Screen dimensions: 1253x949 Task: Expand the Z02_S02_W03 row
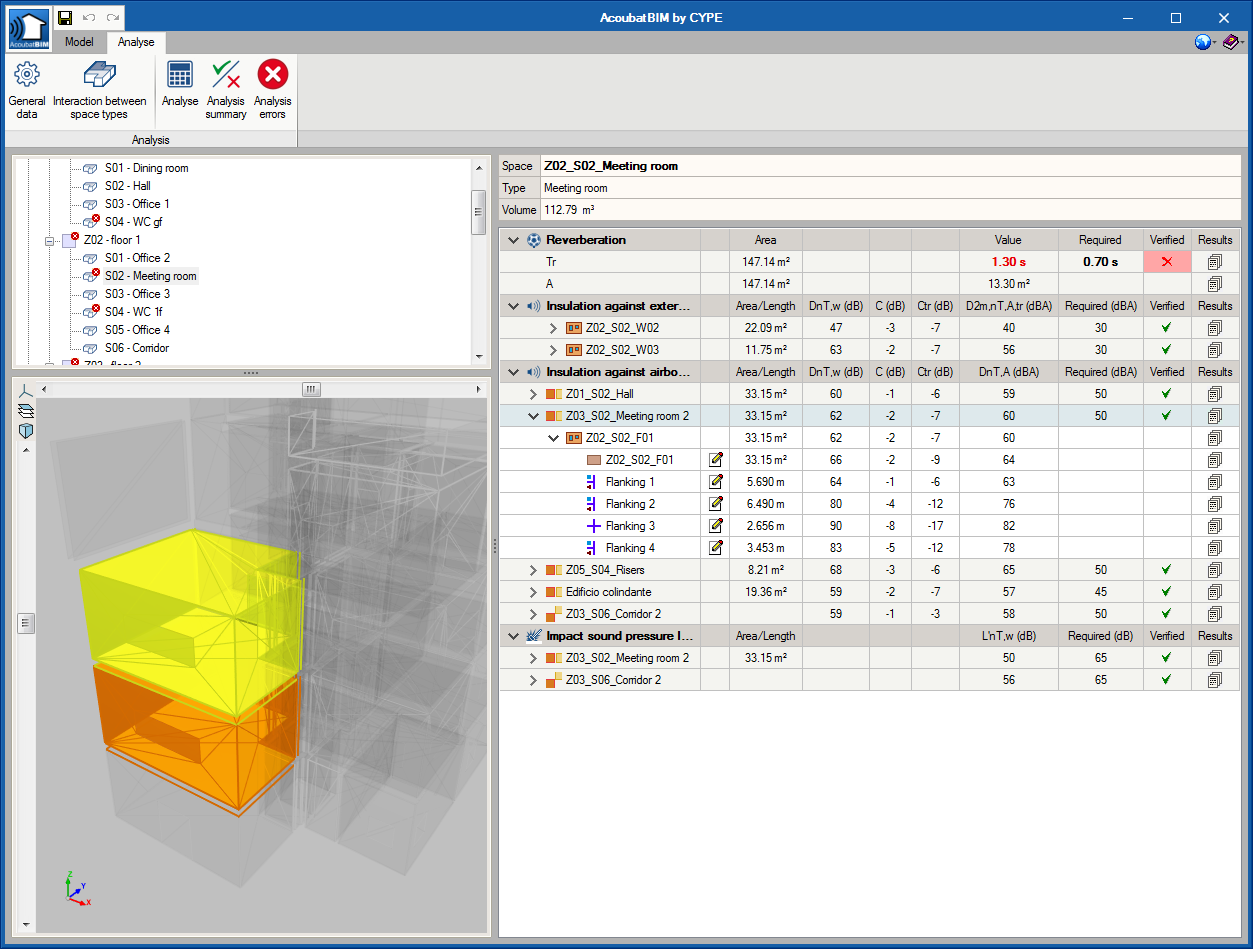click(x=553, y=350)
